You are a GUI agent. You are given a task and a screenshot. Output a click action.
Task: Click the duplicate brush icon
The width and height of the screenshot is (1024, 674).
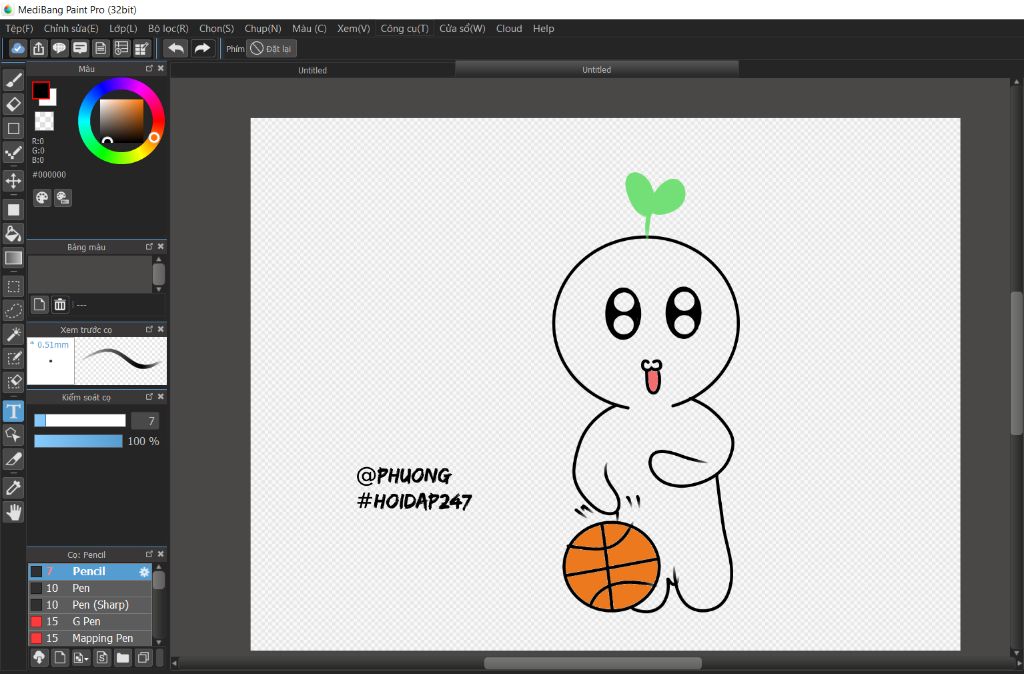tap(144, 657)
